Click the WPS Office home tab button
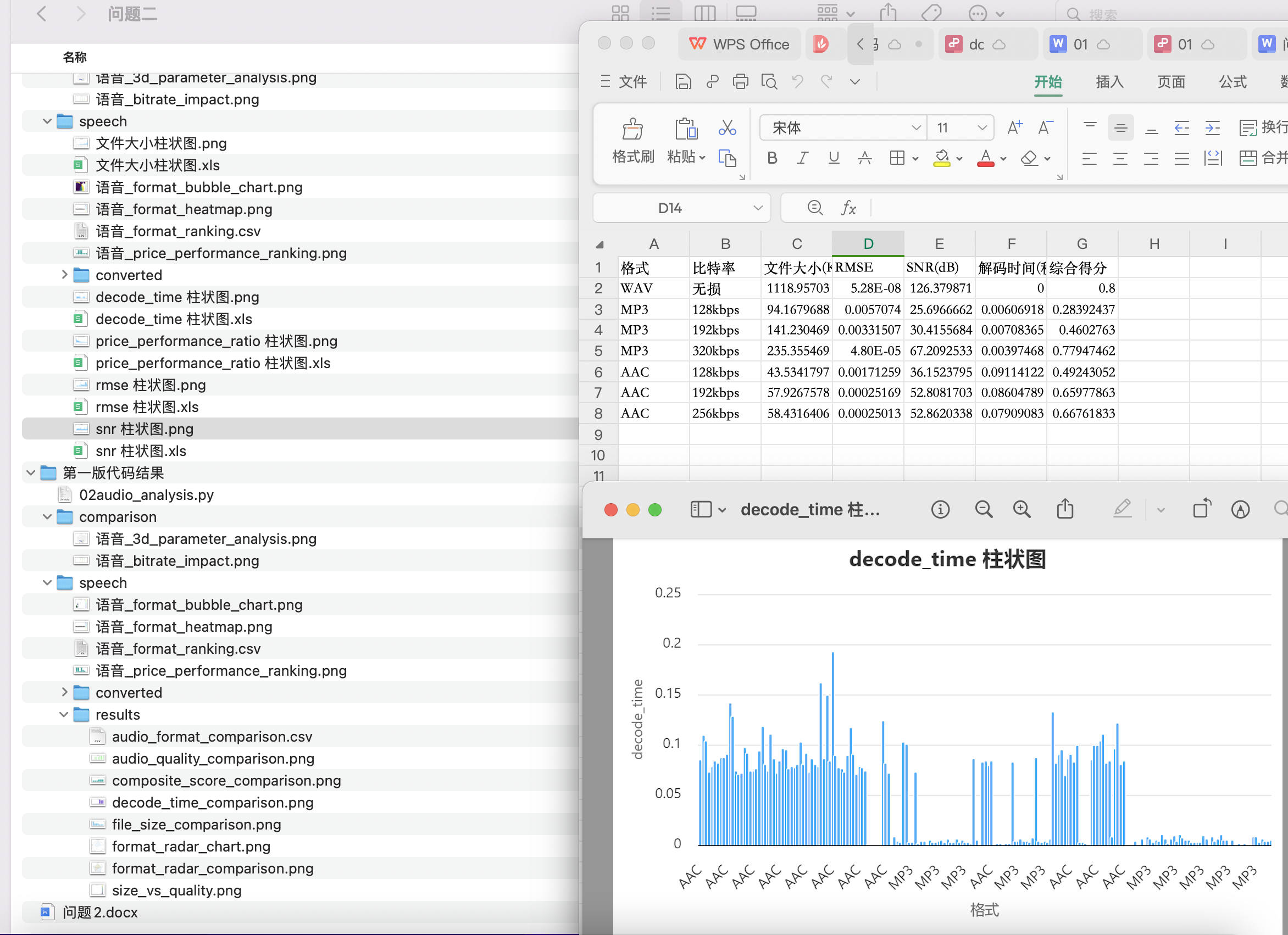Screen dimensions: 1288x935 739,44
